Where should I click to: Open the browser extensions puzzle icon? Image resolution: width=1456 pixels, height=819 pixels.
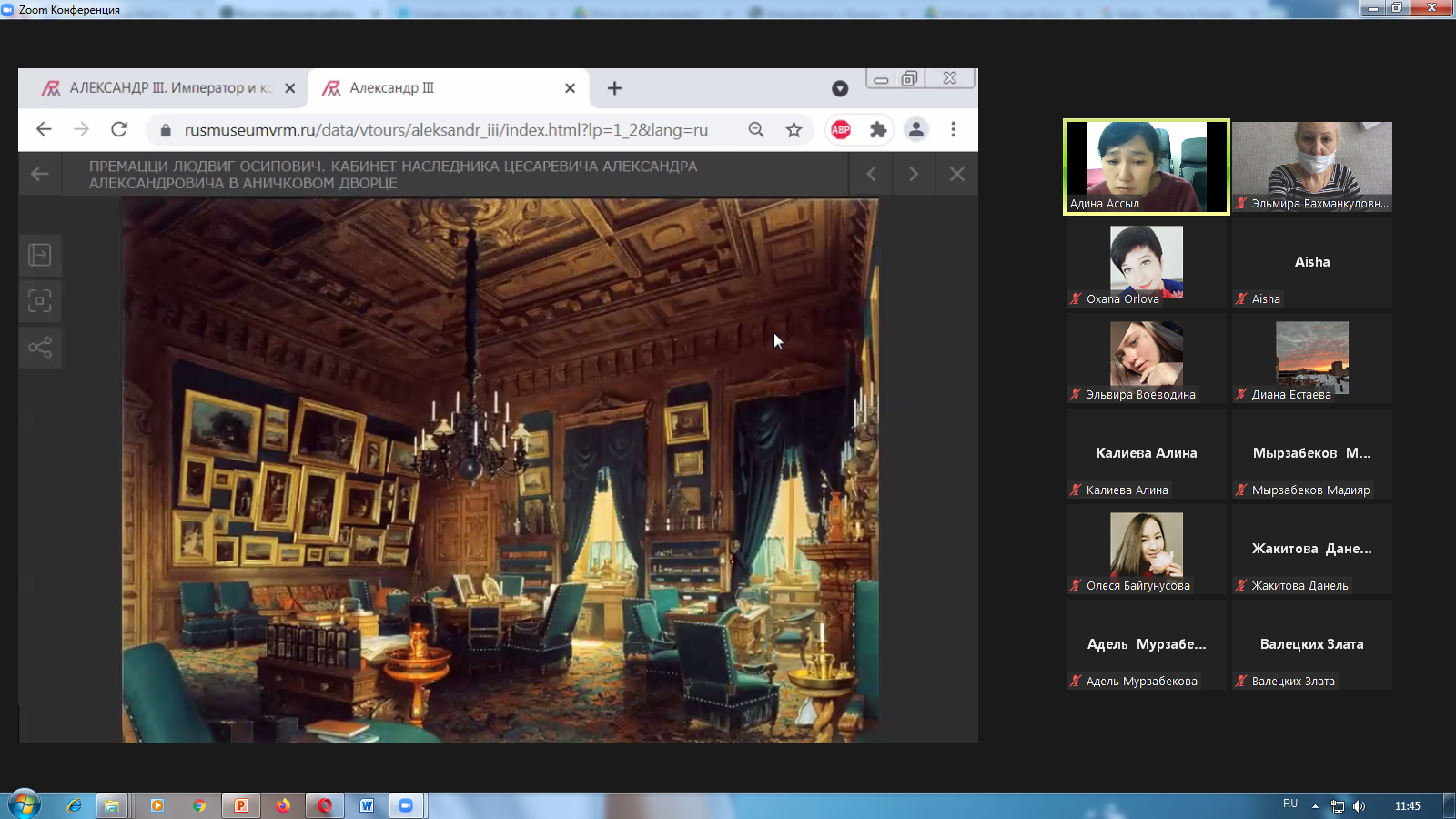(878, 129)
